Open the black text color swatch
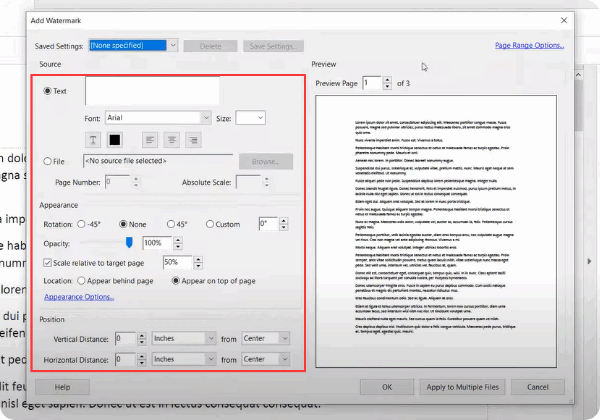Screen dimensions: 600x420 tap(115, 140)
